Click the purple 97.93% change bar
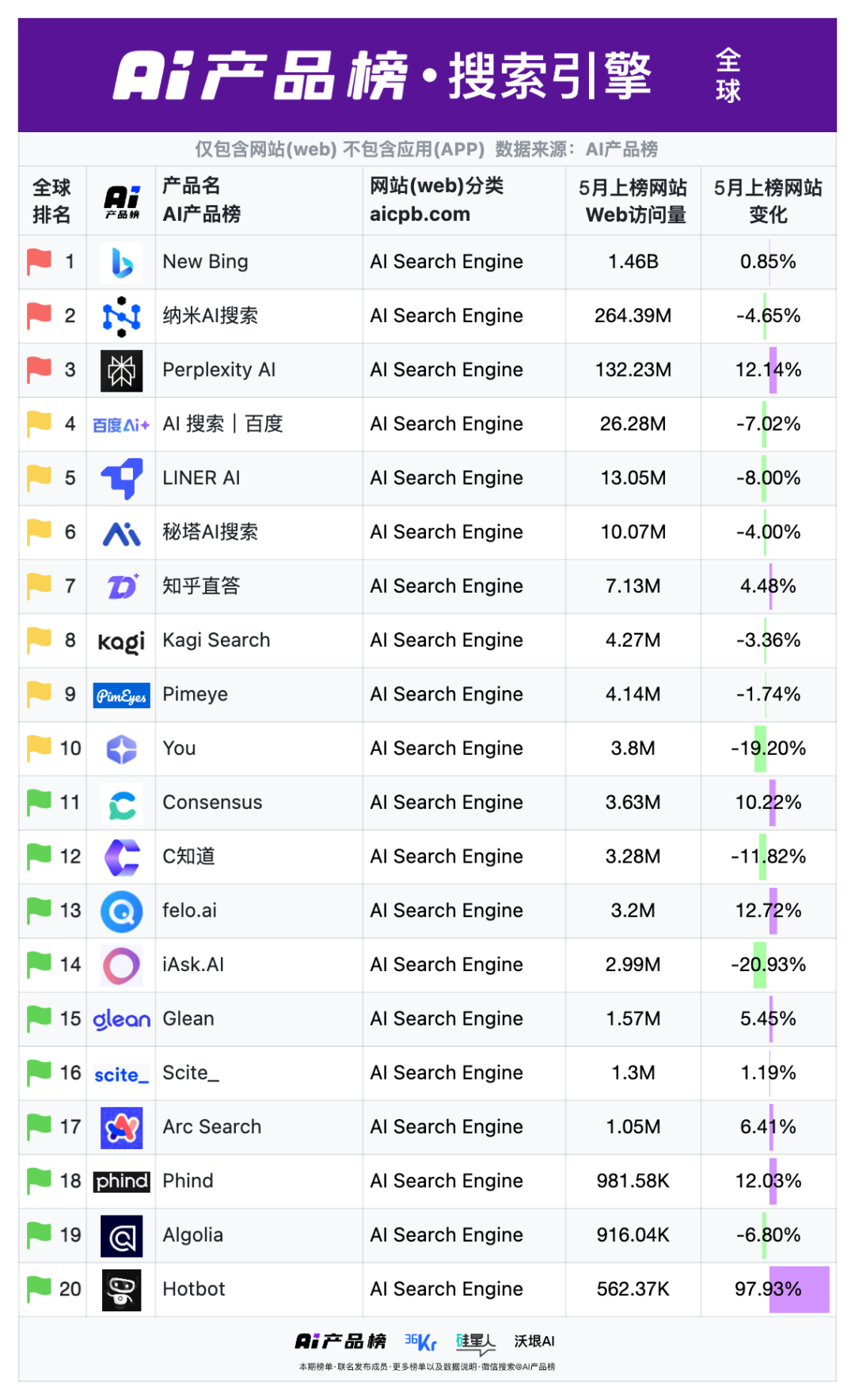 (x=800, y=1289)
